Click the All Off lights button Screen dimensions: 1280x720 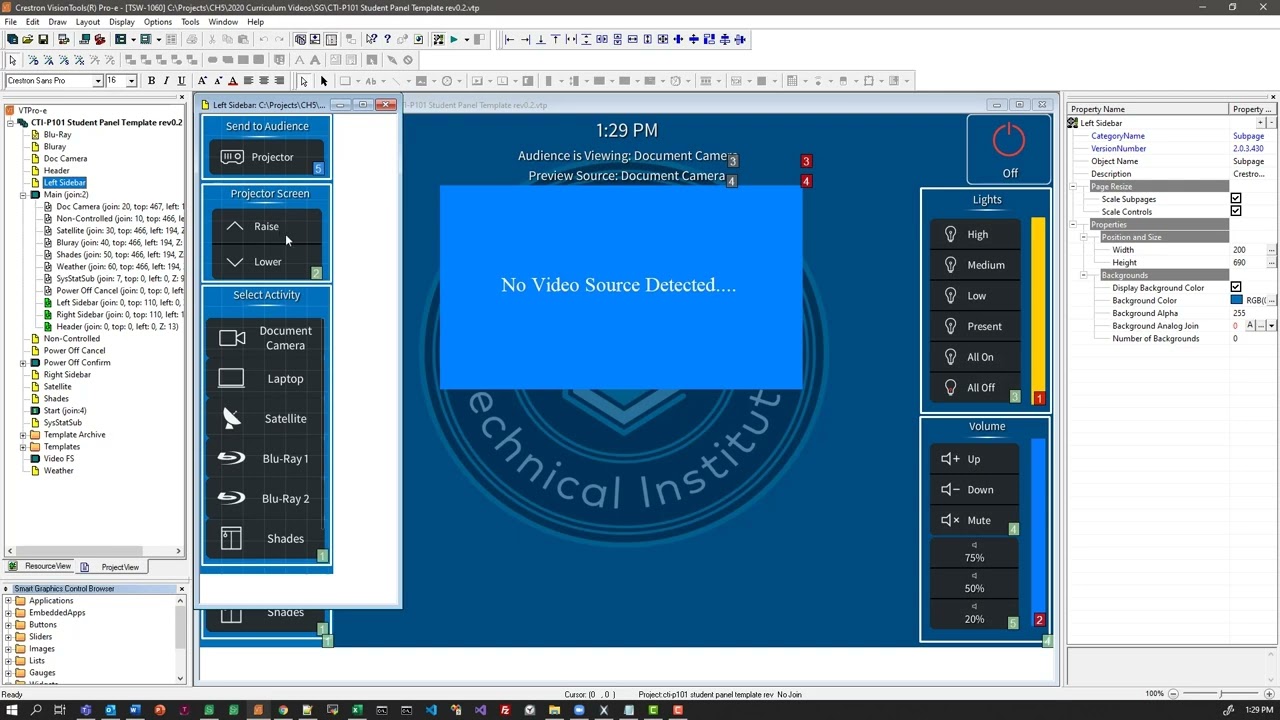[x=974, y=387]
